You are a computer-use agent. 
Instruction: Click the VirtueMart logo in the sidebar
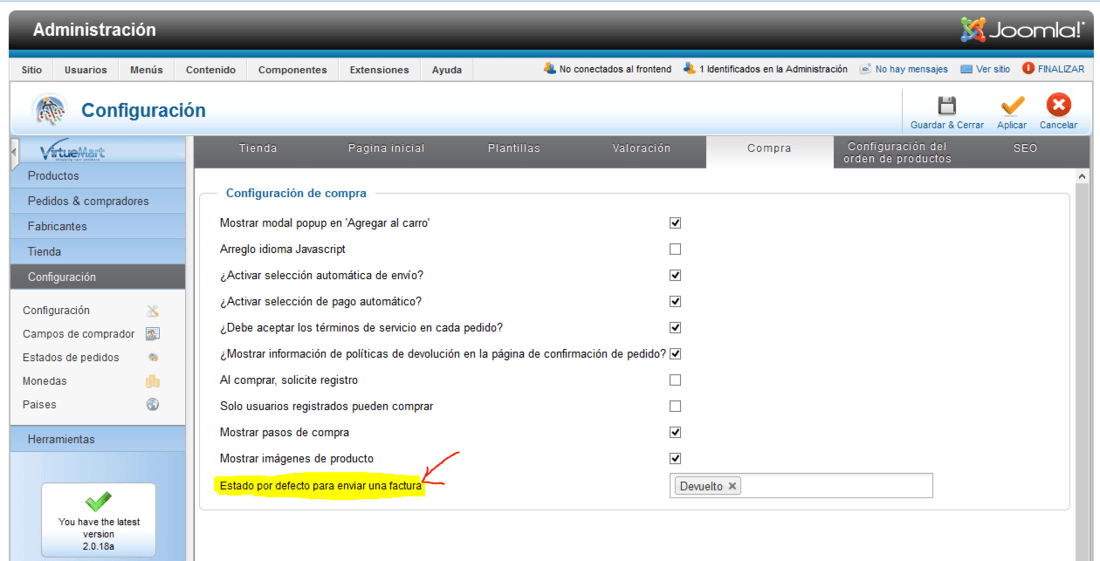[x=73, y=152]
